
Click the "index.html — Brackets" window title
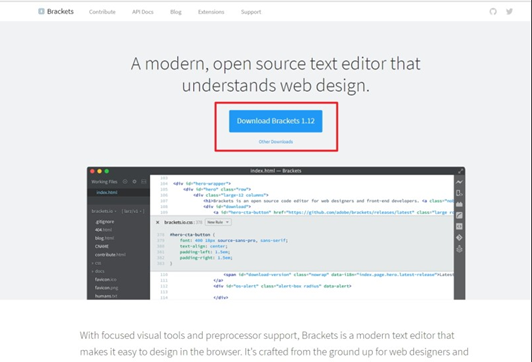276,171
